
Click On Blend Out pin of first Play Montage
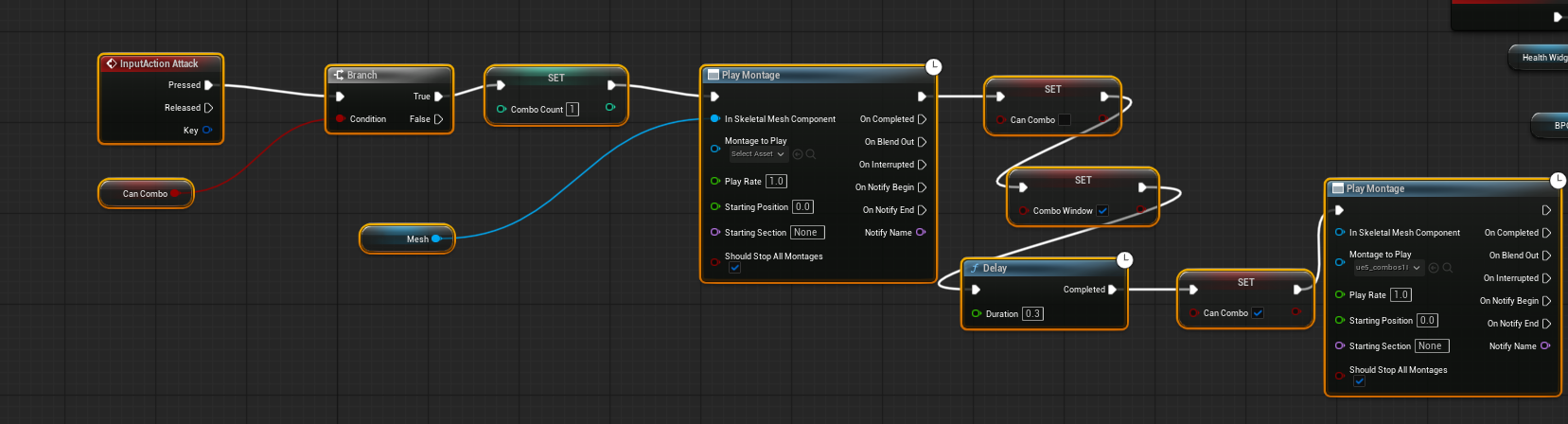pyautogui.click(x=922, y=142)
